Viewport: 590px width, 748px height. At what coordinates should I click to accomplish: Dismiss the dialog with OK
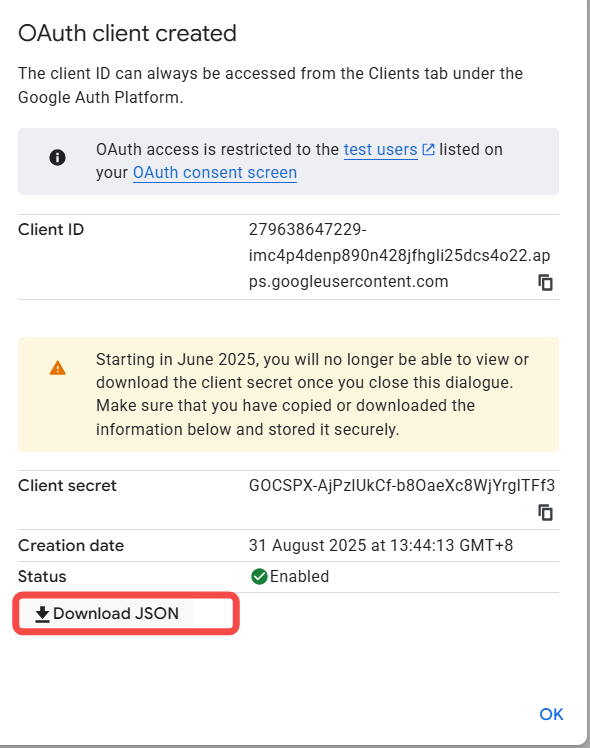pyautogui.click(x=551, y=714)
